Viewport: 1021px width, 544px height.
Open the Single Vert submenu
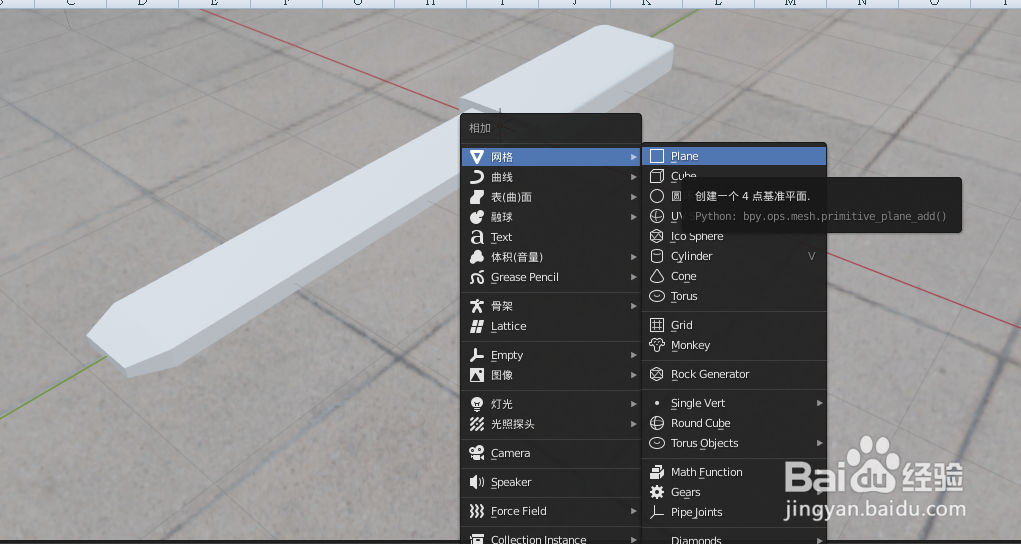point(734,403)
